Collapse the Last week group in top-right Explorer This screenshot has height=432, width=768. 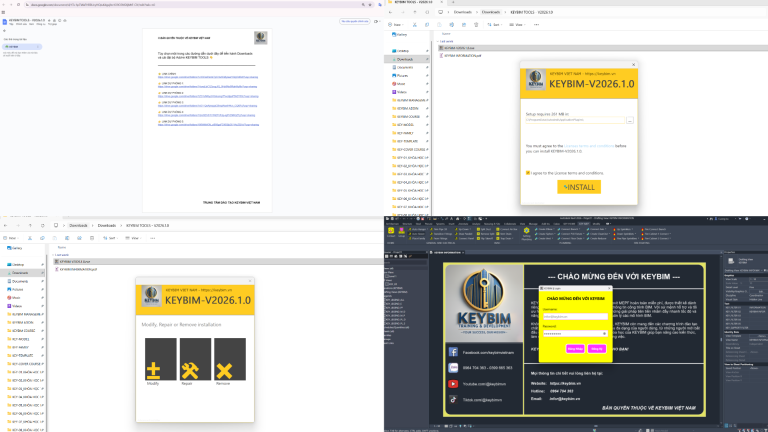click(x=438, y=42)
